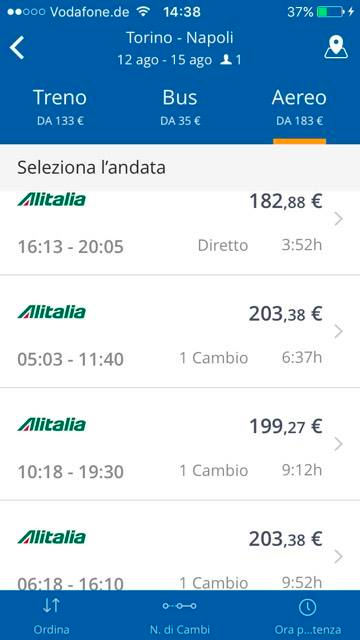Edit the 12 ago - 15 ago dates
The height and width of the screenshot is (640, 360).
[165, 60]
